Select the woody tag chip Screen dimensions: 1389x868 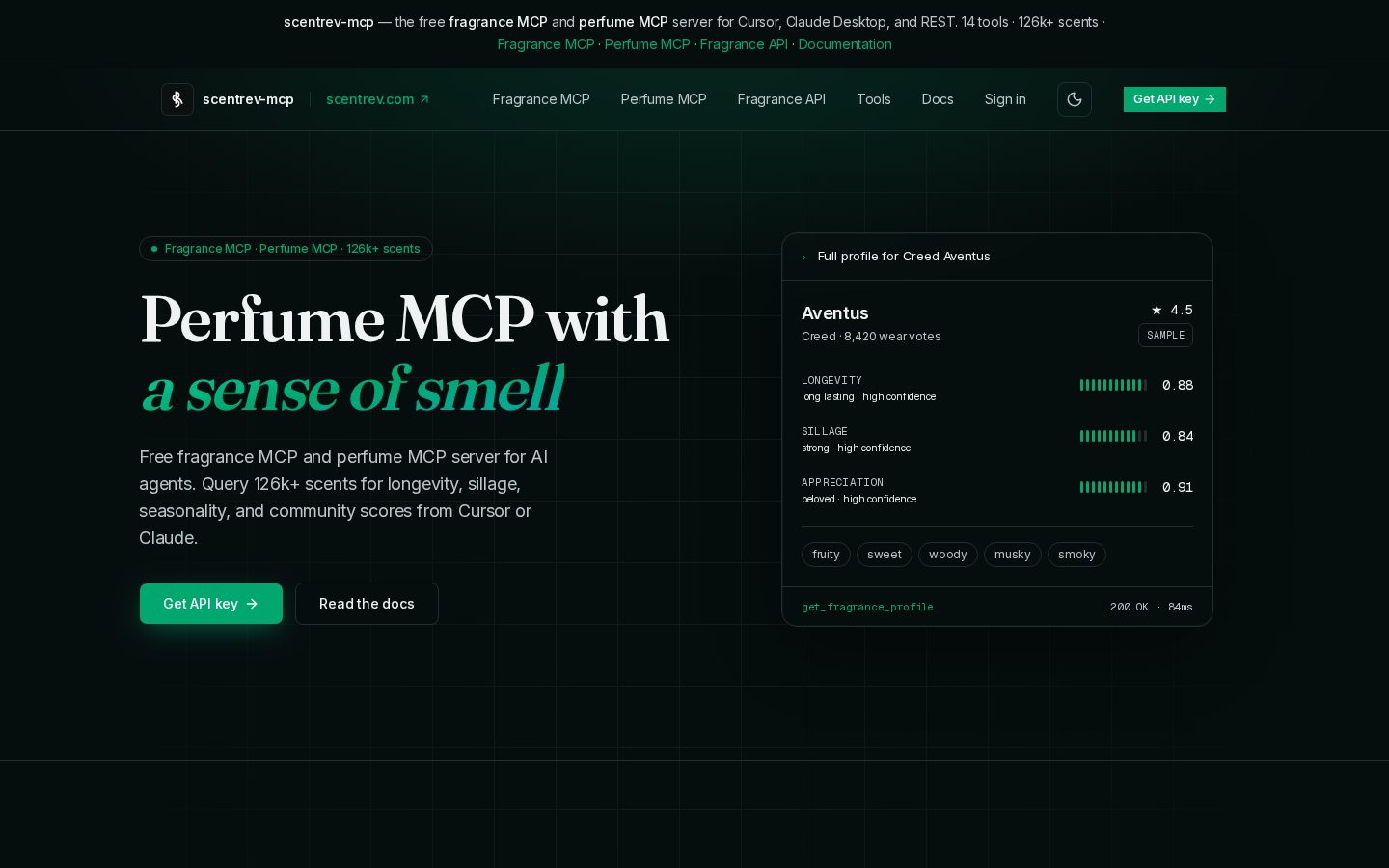coord(948,555)
